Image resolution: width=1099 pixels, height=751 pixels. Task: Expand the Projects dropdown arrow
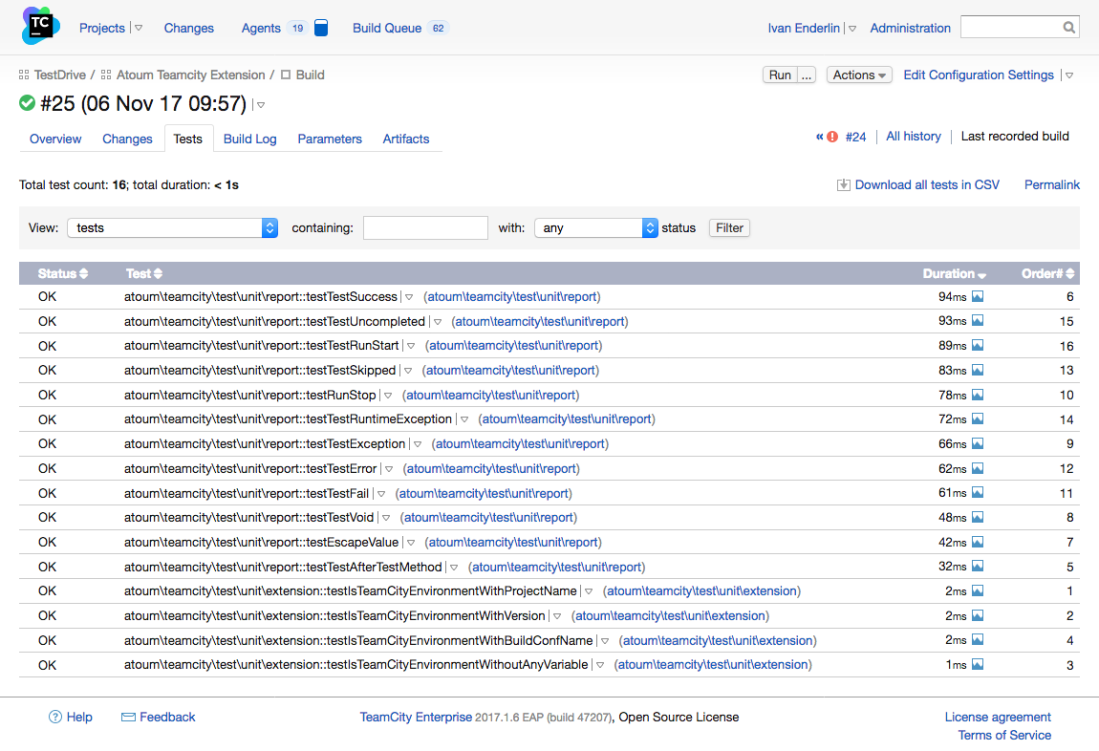[138, 28]
